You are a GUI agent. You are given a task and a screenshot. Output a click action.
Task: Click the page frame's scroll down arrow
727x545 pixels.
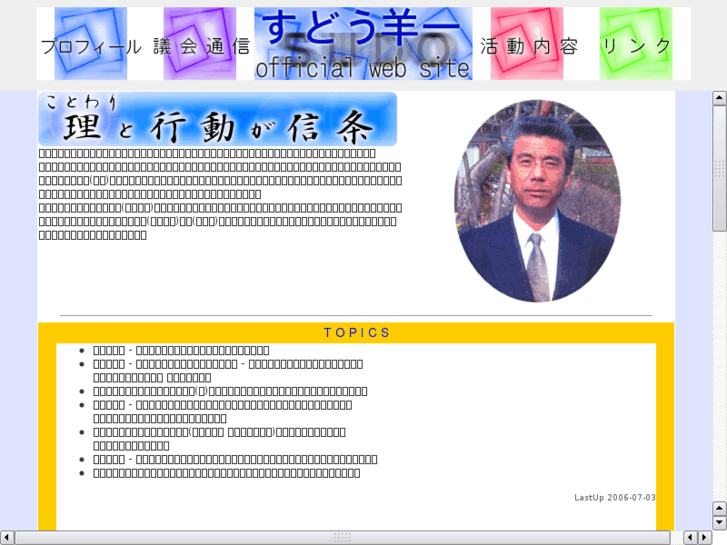coord(719,523)
